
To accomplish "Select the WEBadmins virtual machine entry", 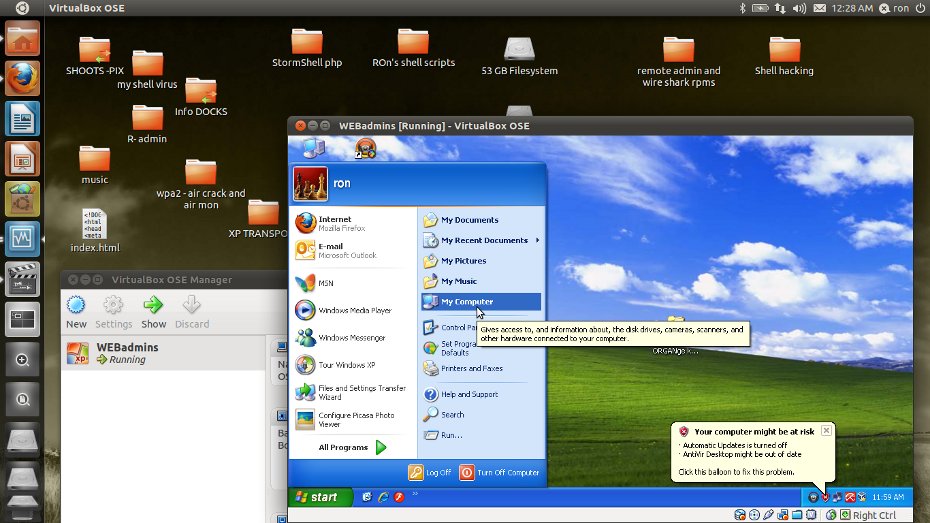I will (163, 353).
